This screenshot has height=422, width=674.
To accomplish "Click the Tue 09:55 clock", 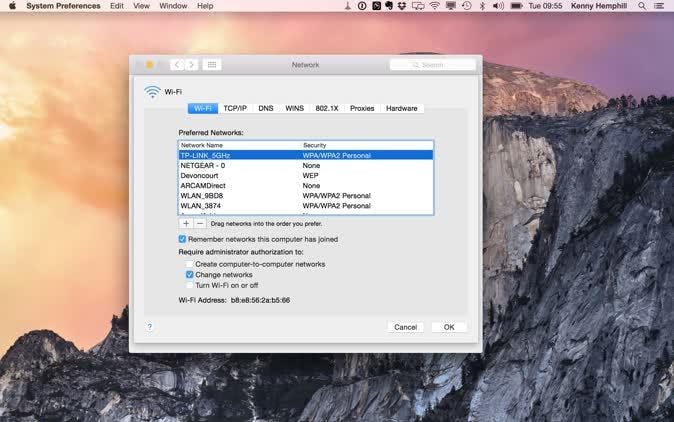I will pos(545,6).
